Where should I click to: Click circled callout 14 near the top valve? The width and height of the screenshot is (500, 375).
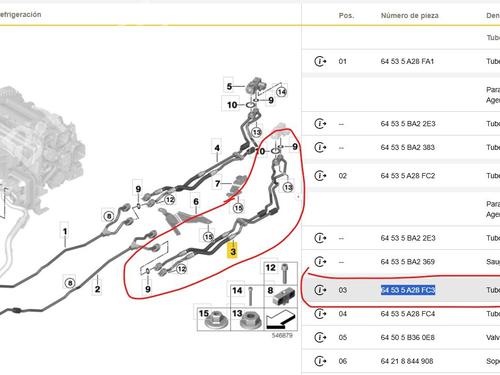282,91
